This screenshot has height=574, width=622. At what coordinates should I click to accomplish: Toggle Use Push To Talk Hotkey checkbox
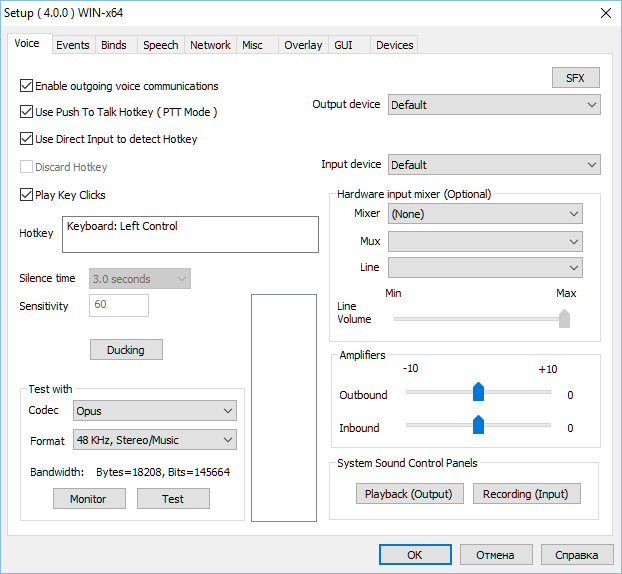click(x=26, y=112)
